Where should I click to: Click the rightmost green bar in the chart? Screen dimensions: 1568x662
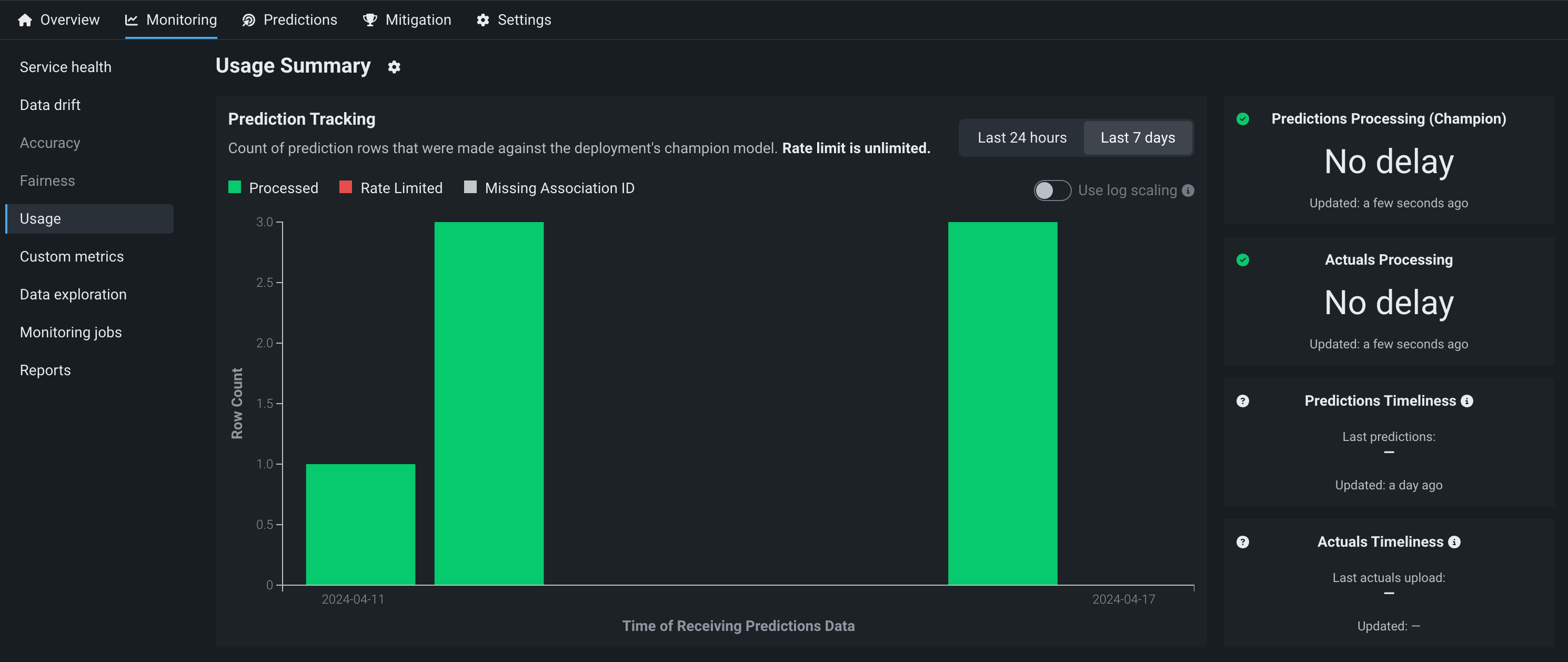click(1002, 402)
